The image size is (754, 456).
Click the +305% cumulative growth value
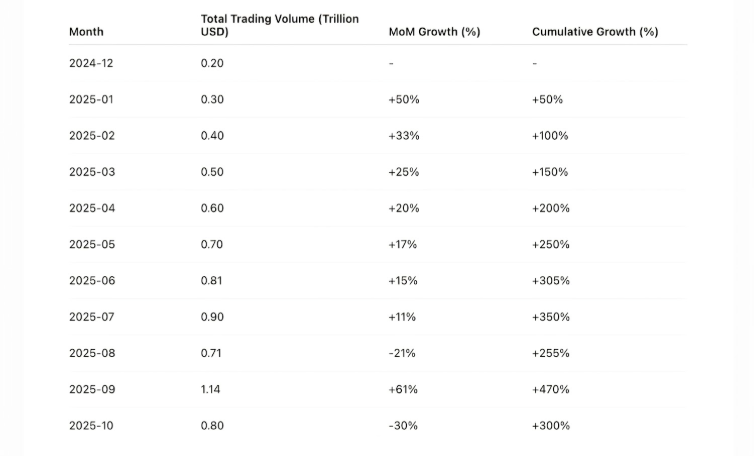click(551, 281)
